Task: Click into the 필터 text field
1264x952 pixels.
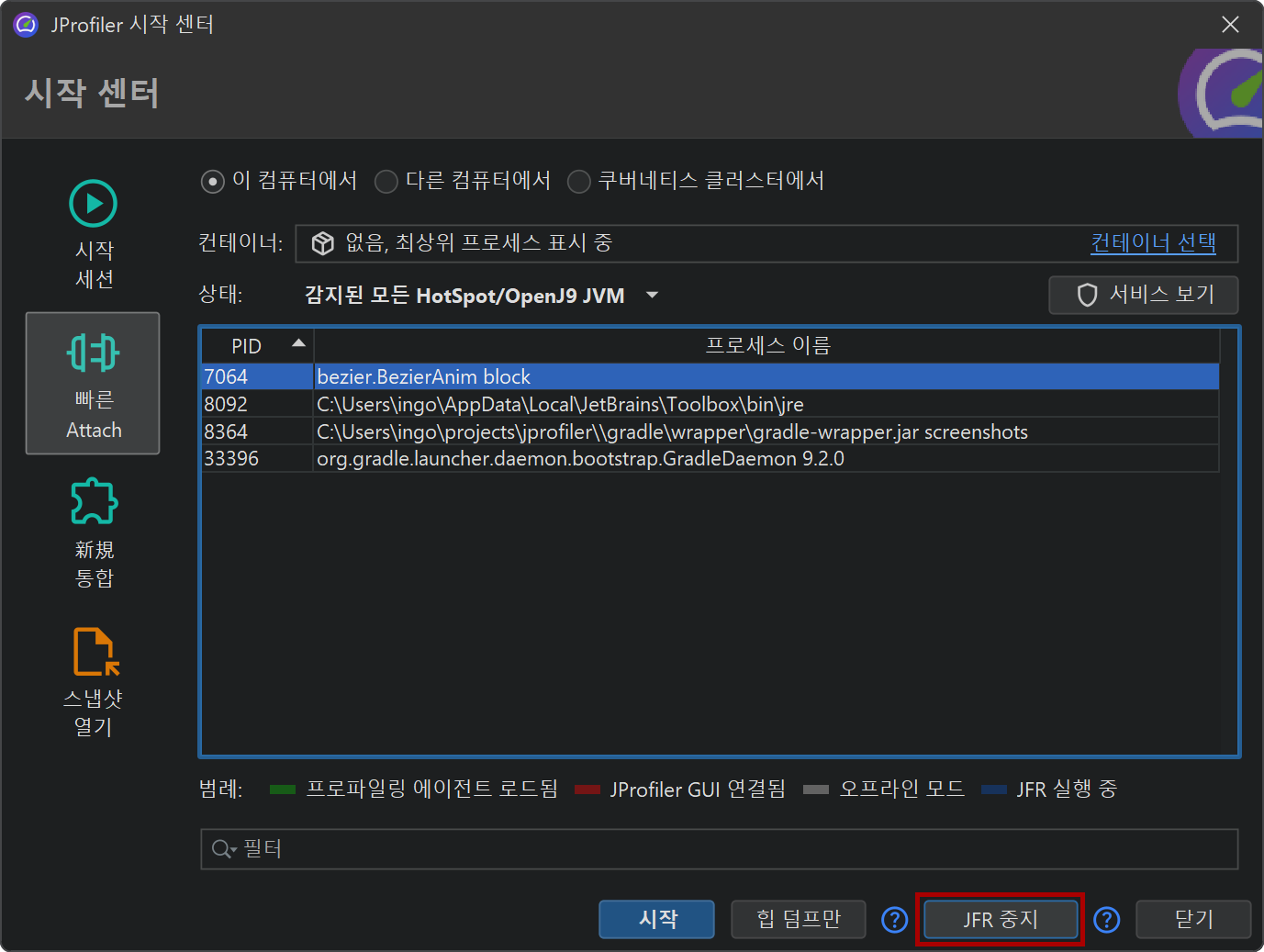Action: pos(734,849)
